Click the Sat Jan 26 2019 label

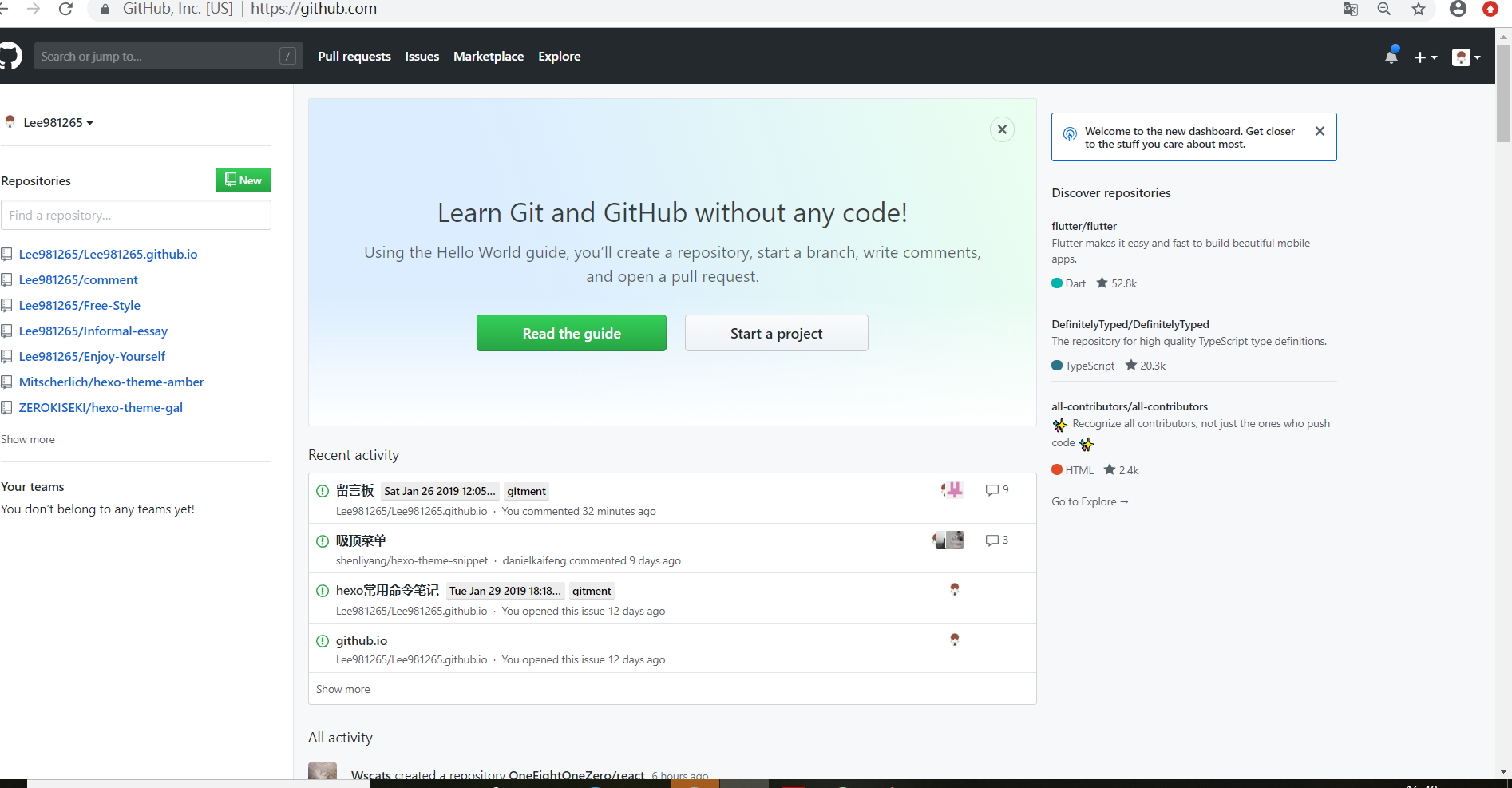pyautogui.click(x=440, y=492)
